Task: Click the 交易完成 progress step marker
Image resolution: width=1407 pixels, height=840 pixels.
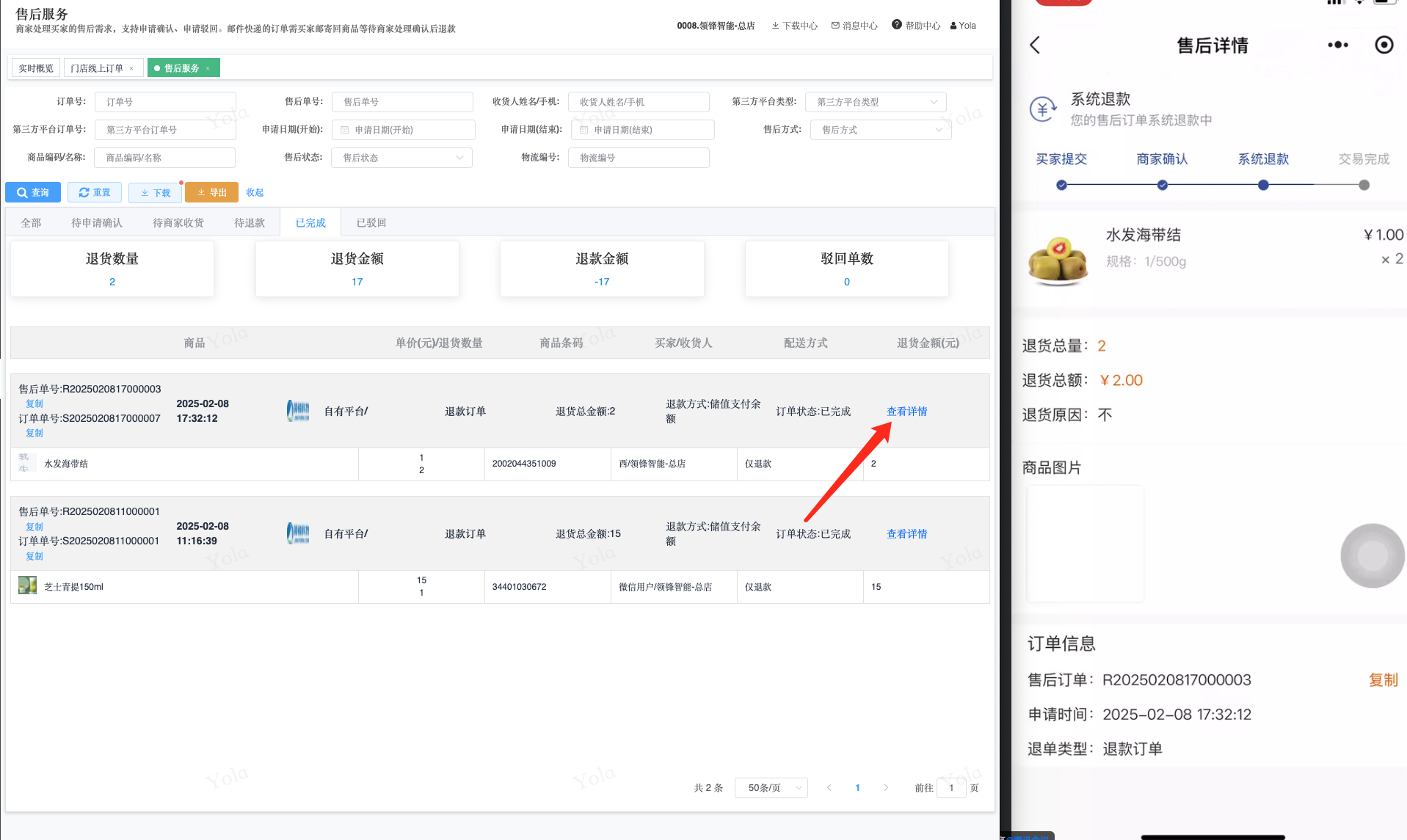Action: pos(1364,185)
